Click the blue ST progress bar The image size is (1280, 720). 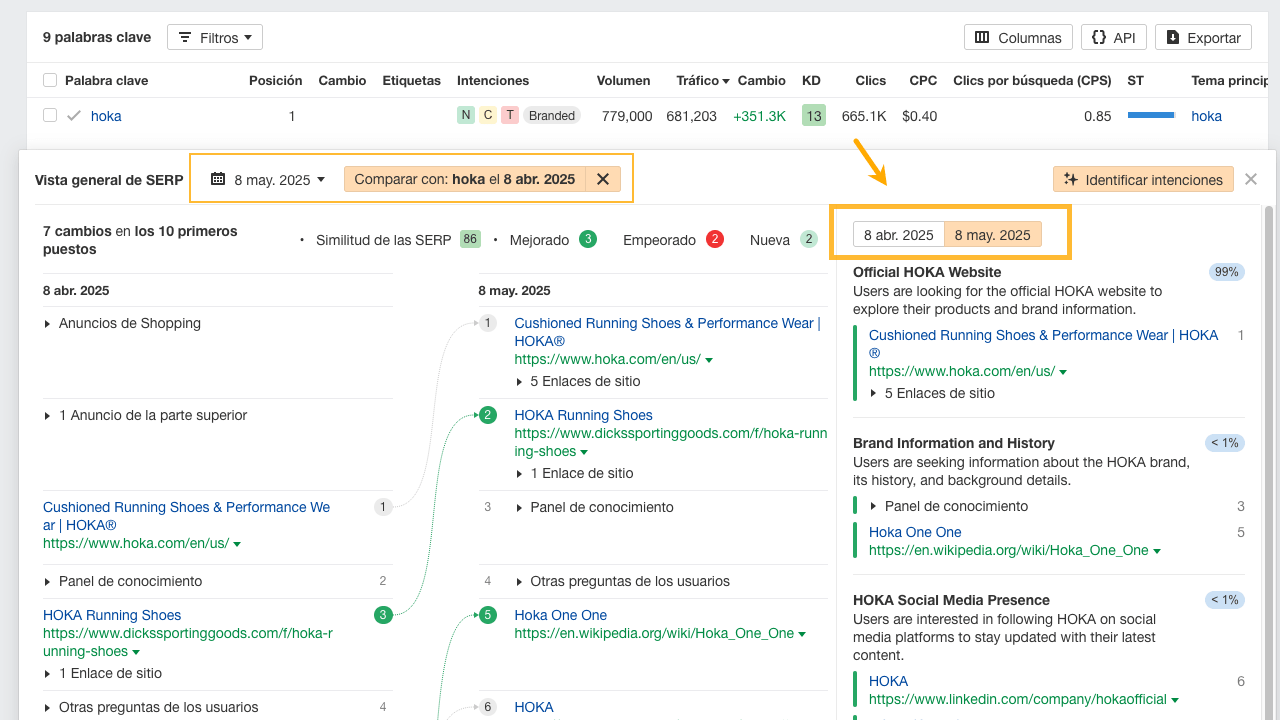pyautogui.click(x=1151, y=115)
